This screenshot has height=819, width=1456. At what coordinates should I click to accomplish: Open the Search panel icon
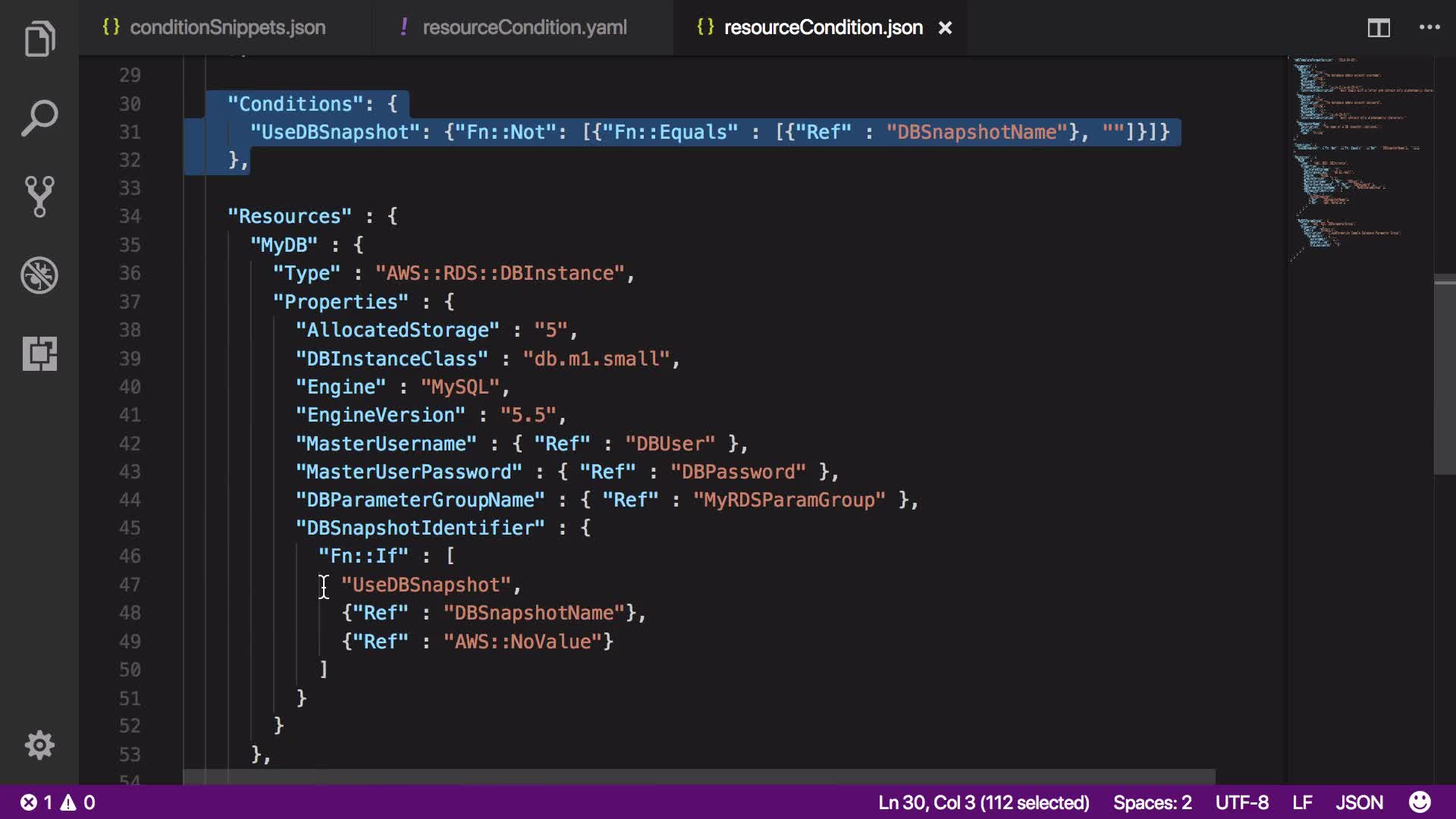point(39,118)
